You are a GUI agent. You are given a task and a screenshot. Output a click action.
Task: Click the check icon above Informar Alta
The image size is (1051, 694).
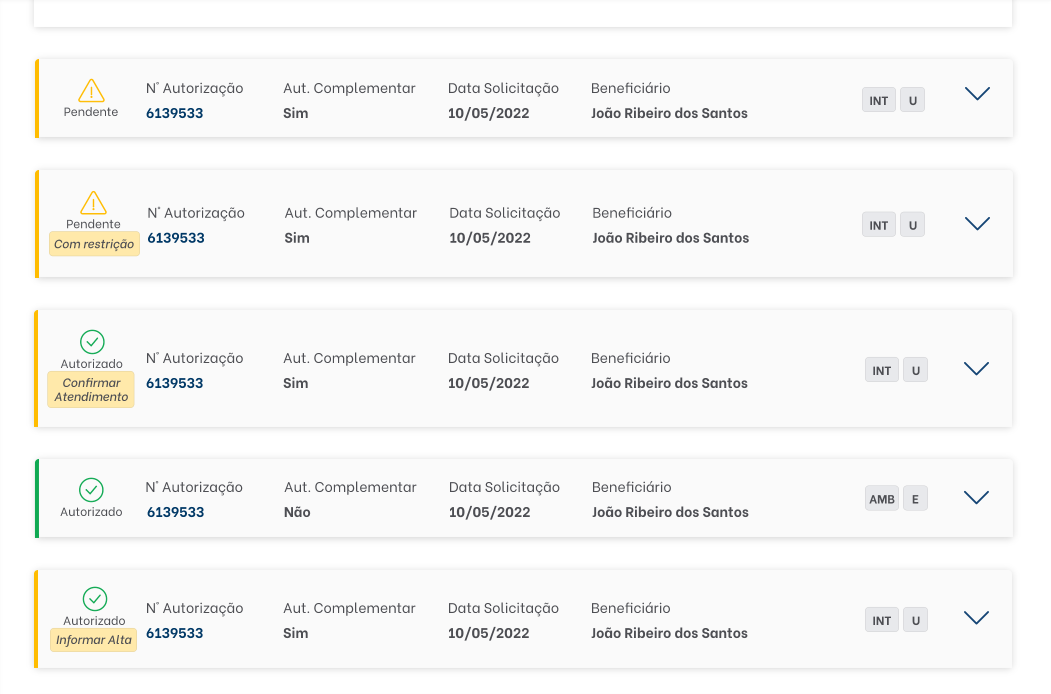(x=95, y=599)
